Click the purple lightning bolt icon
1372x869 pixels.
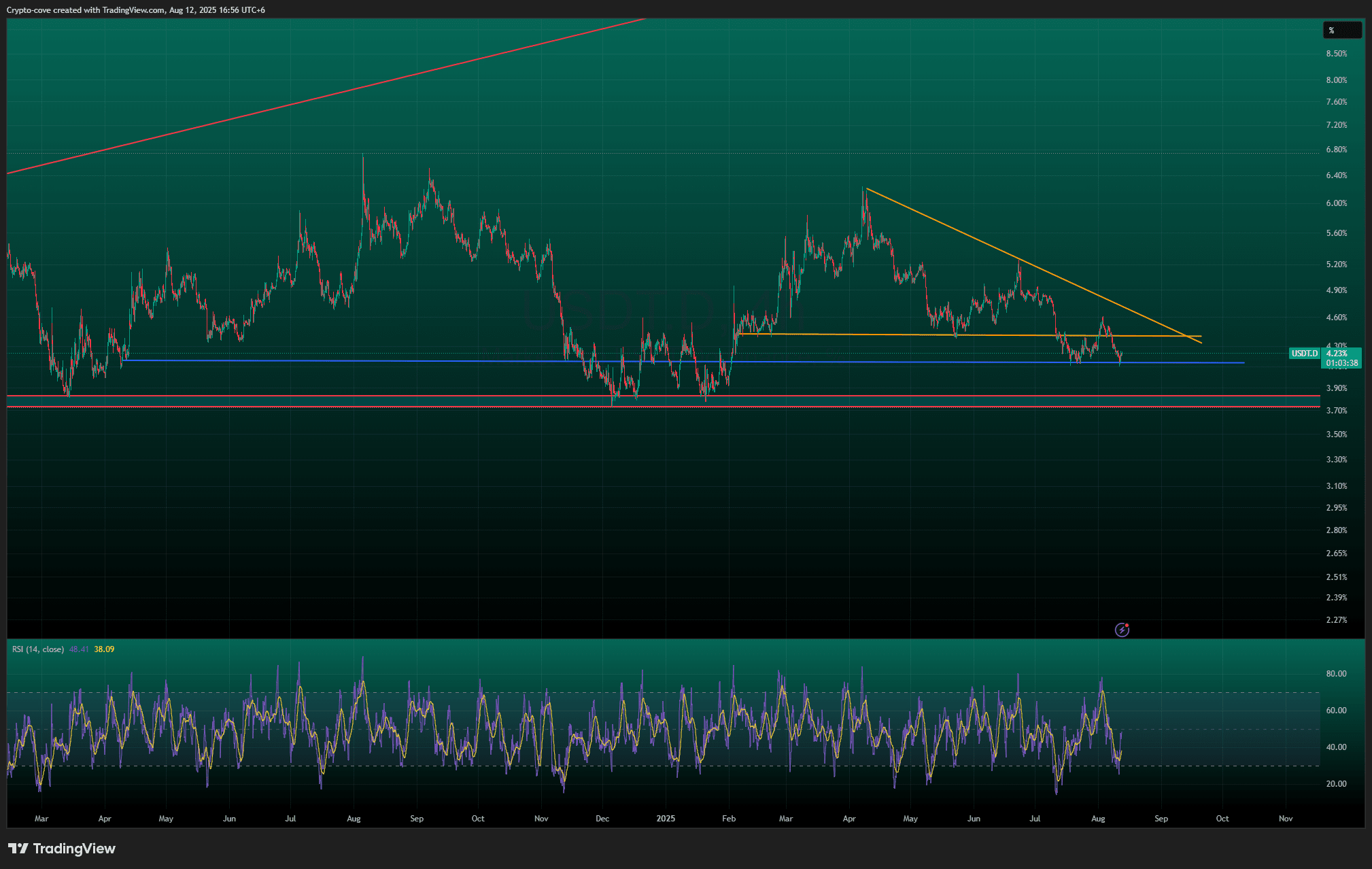click(1122, 630)
